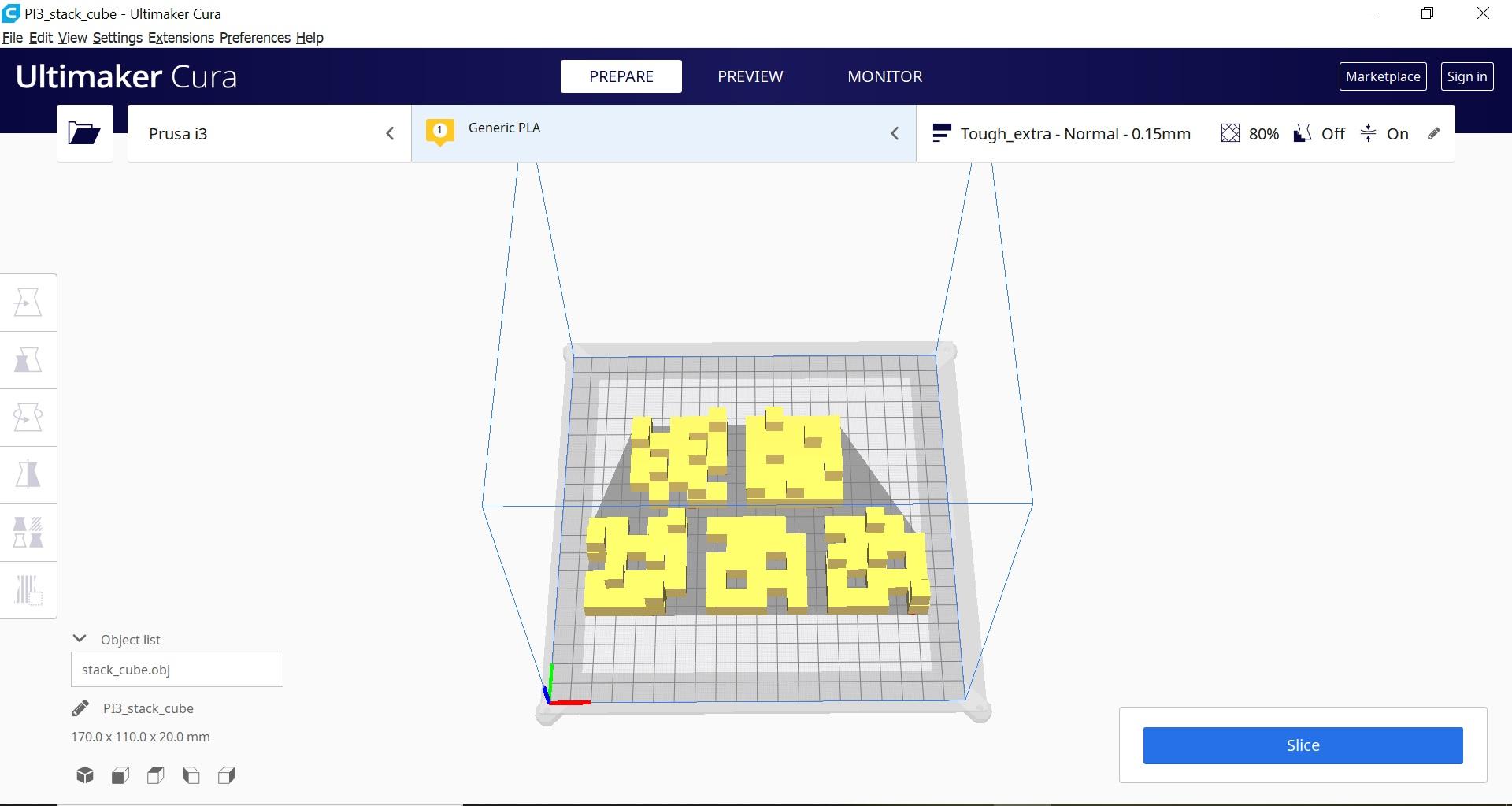The image size is (1512, 806).
Task: Switch to left side view icon
Action: 191,775
